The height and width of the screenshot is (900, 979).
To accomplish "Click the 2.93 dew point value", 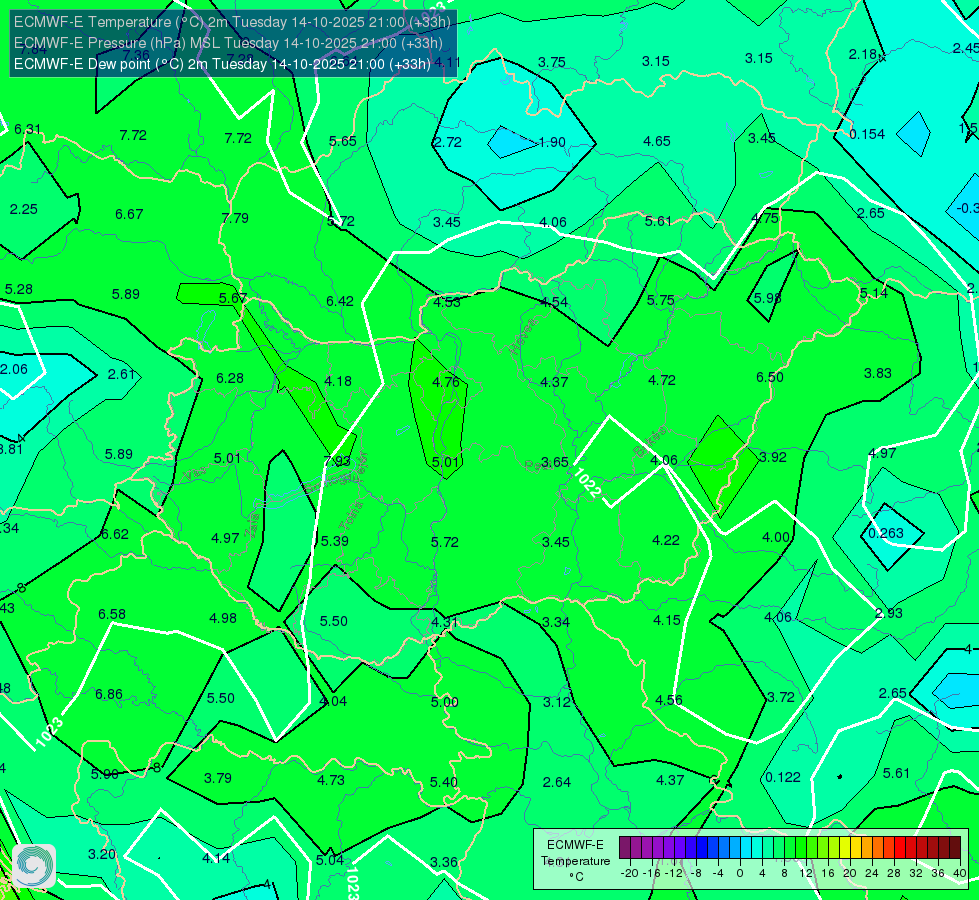I will click(x=888, y=613).
